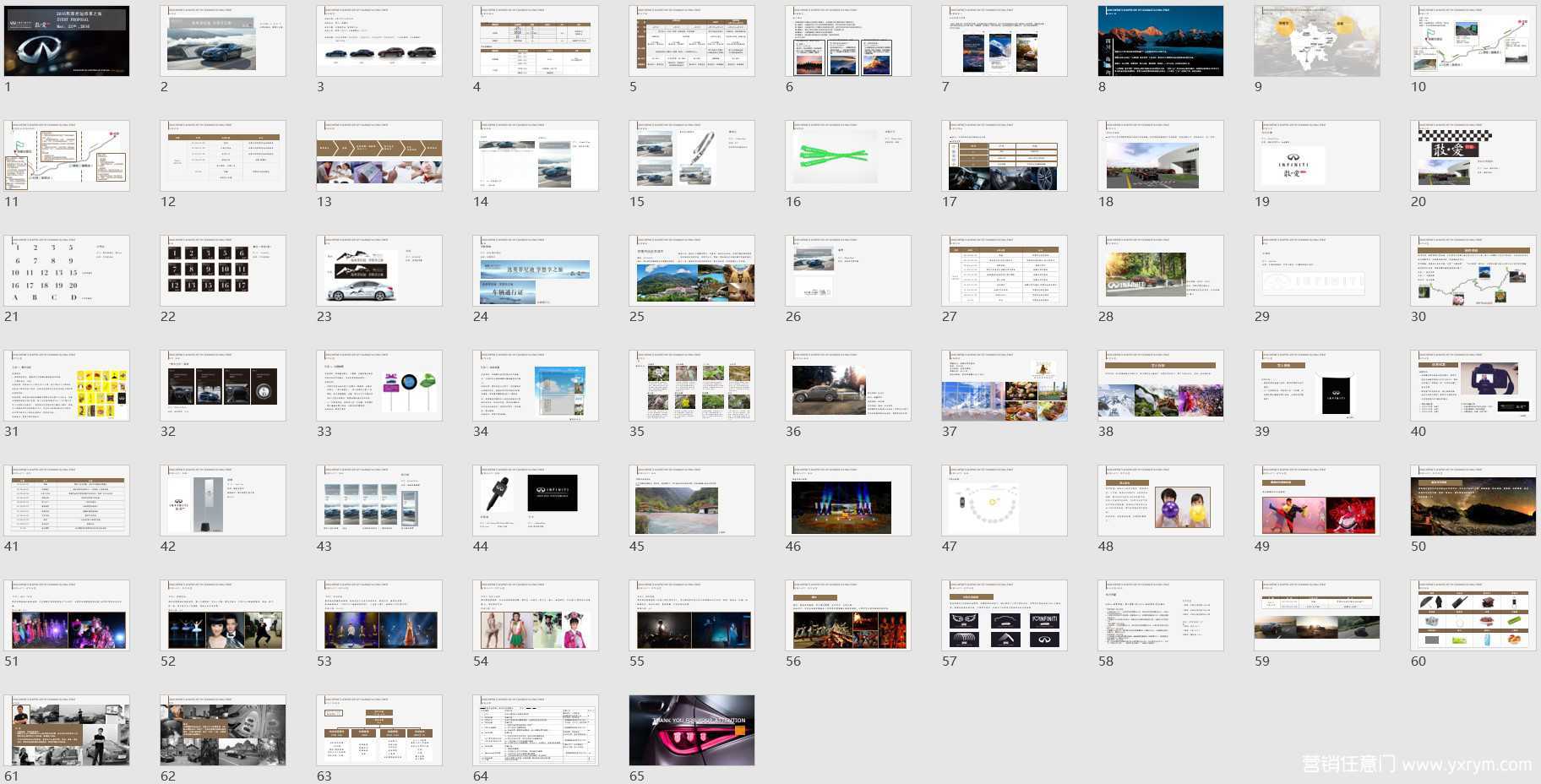Select slide 15 with lanyard image

point(692,156)
